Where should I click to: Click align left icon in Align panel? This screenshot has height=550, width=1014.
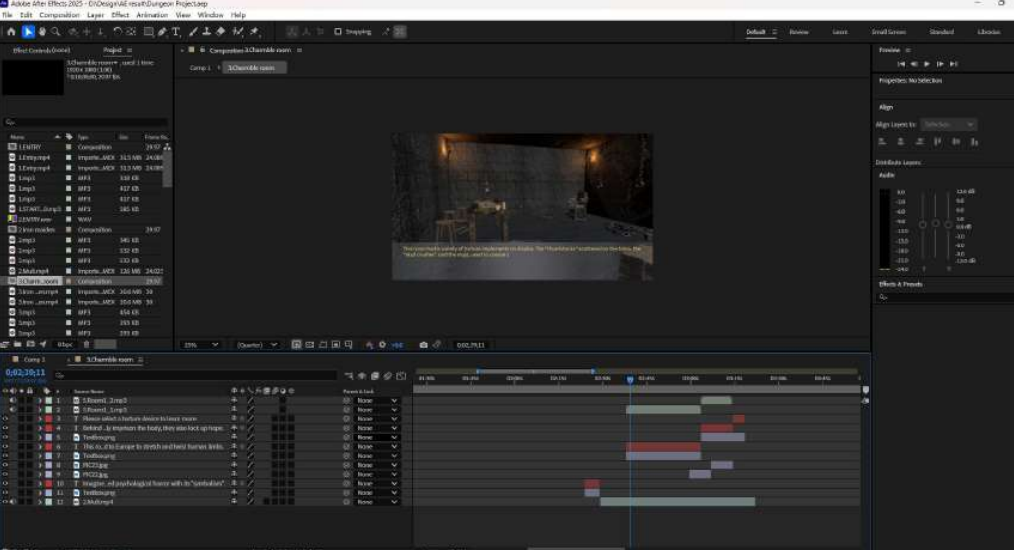(882, 141)
